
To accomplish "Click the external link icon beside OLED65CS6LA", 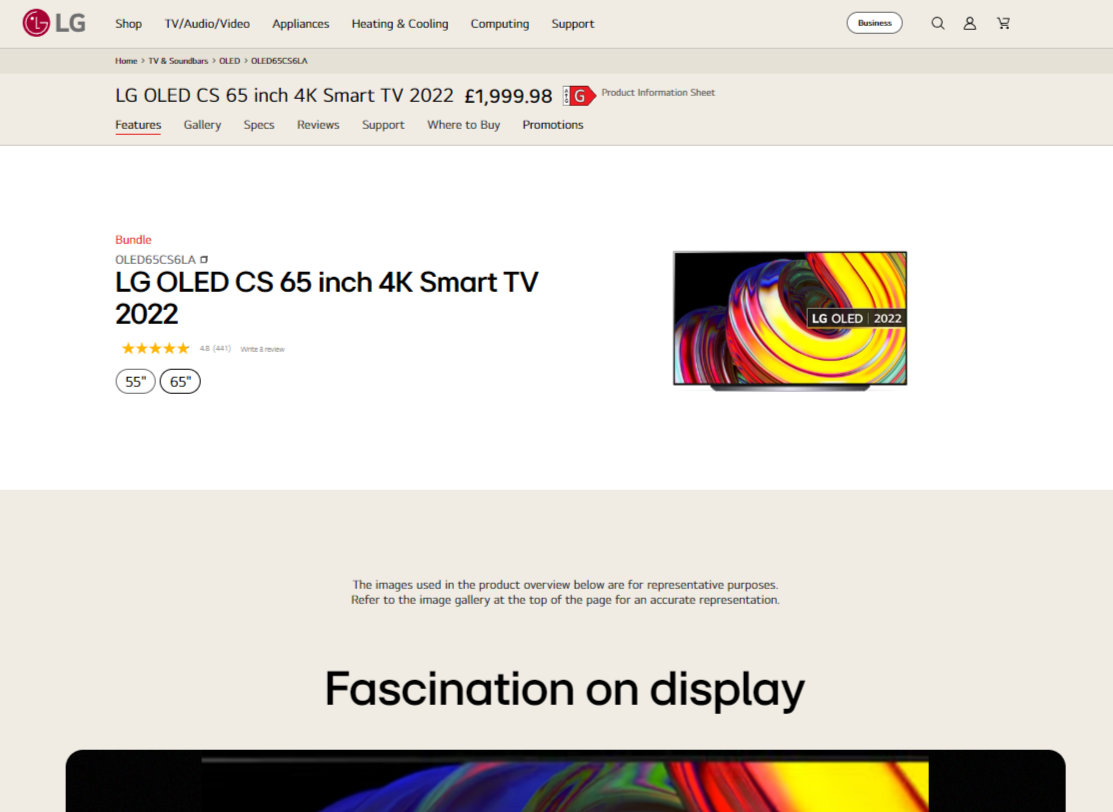I will (x=203, y=258).
